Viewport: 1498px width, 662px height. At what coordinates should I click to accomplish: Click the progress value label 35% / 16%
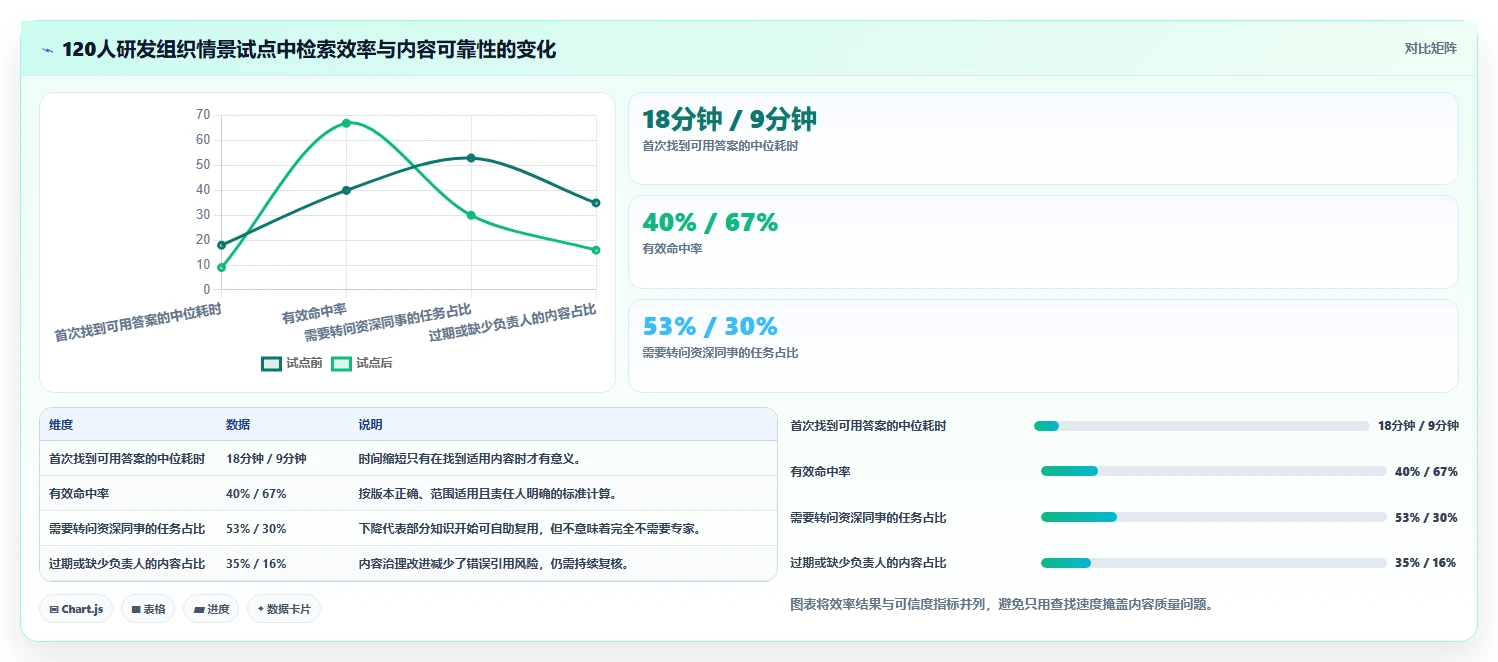(x=1425, y=563)
